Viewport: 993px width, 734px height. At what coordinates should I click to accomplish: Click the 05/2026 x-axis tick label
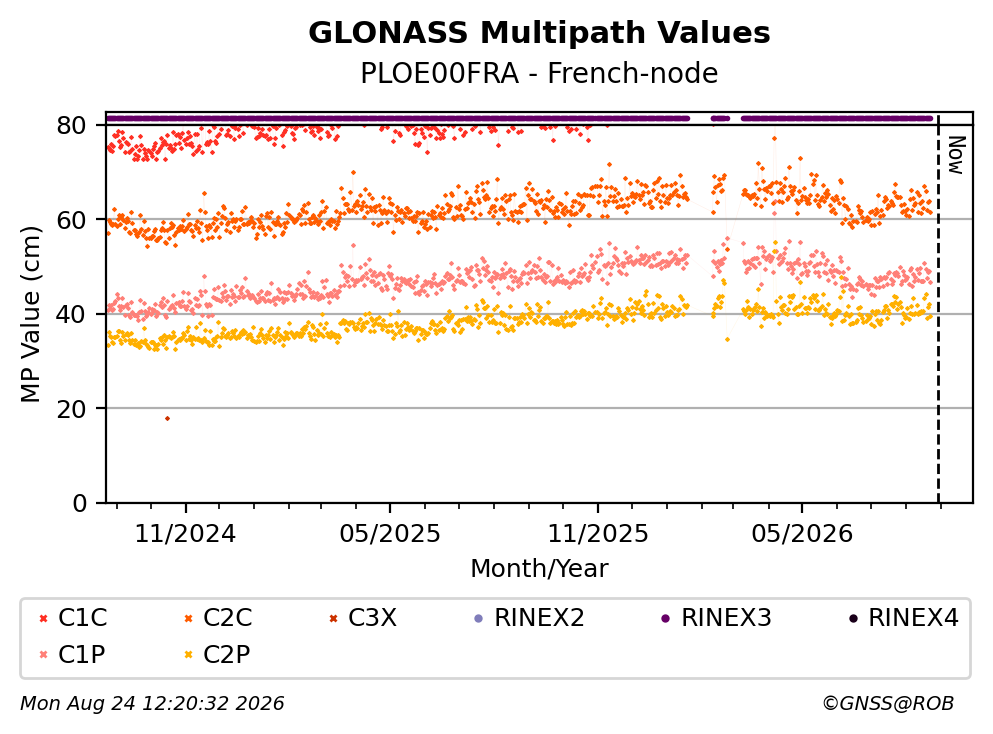coord(802,534)
